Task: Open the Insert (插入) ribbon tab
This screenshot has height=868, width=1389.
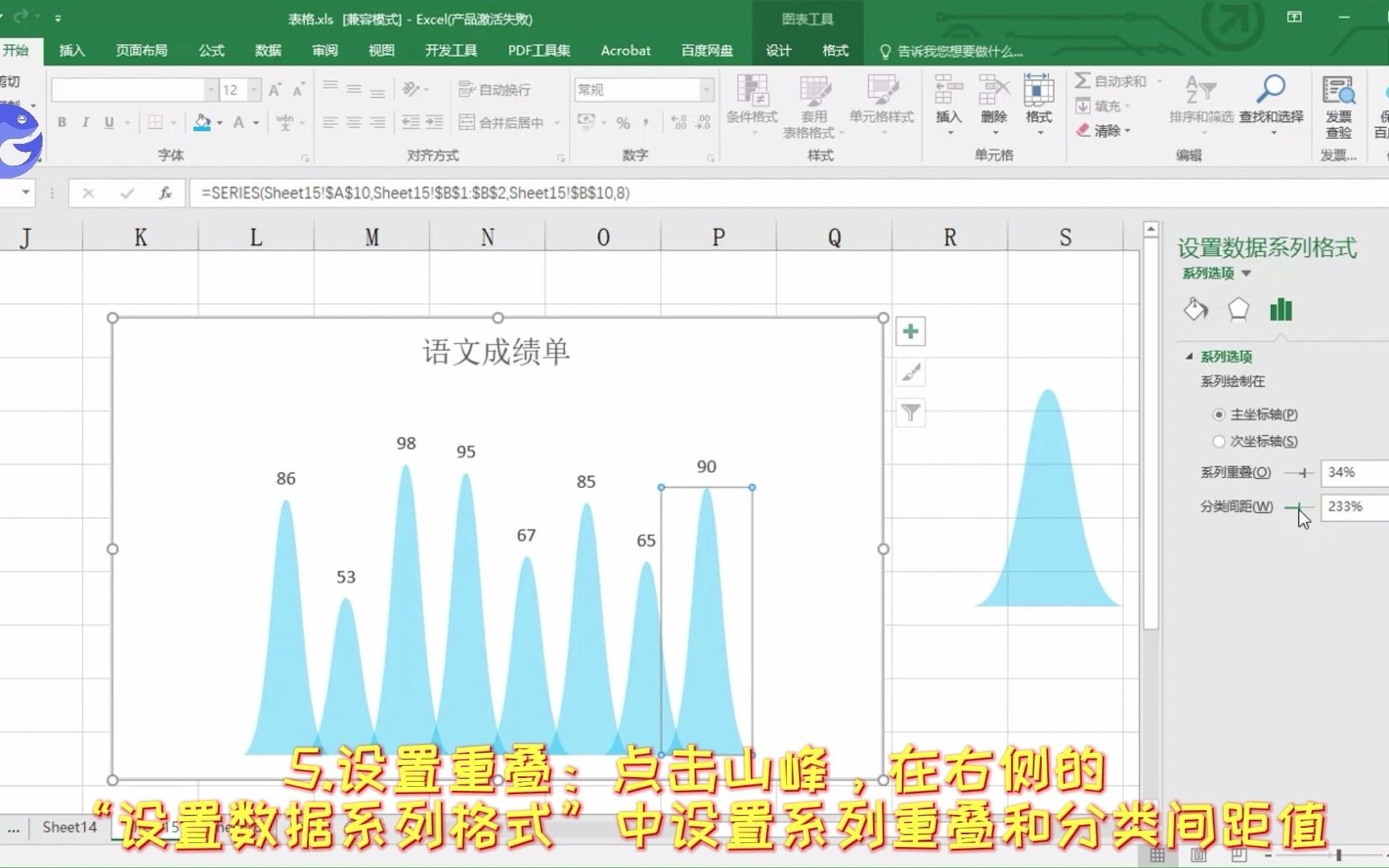Action: [x=72, y=51]
